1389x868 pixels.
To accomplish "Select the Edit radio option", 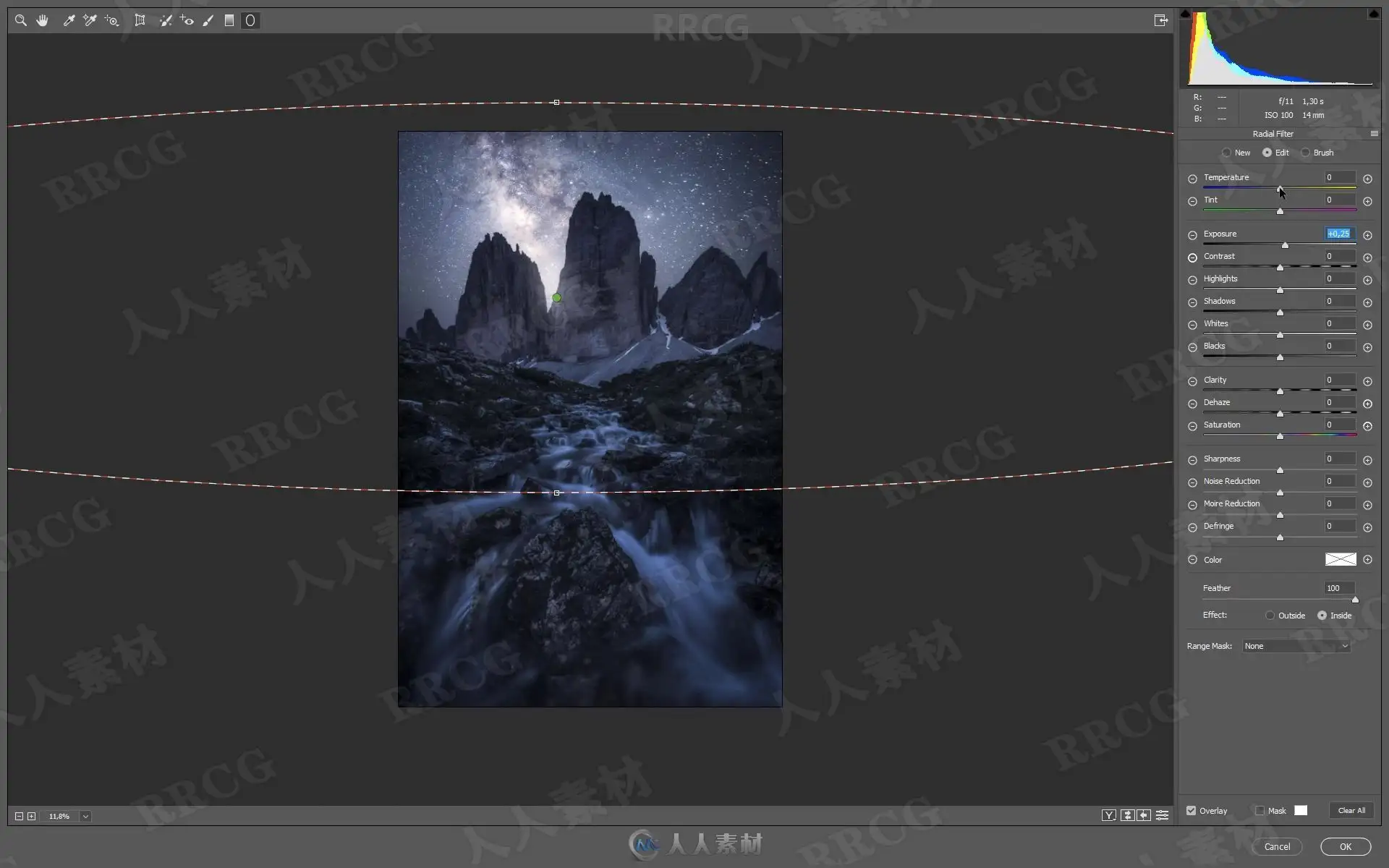I will 1267,153.
